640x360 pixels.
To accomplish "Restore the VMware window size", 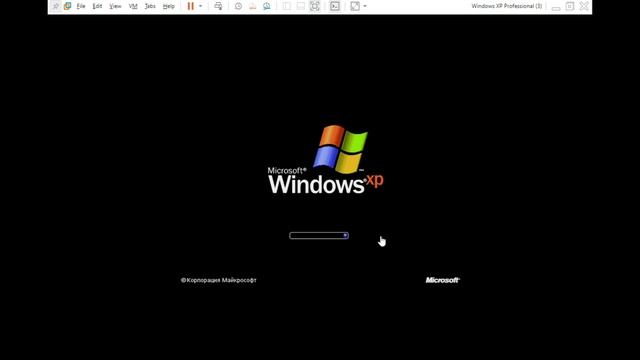I will coord(570,6).
